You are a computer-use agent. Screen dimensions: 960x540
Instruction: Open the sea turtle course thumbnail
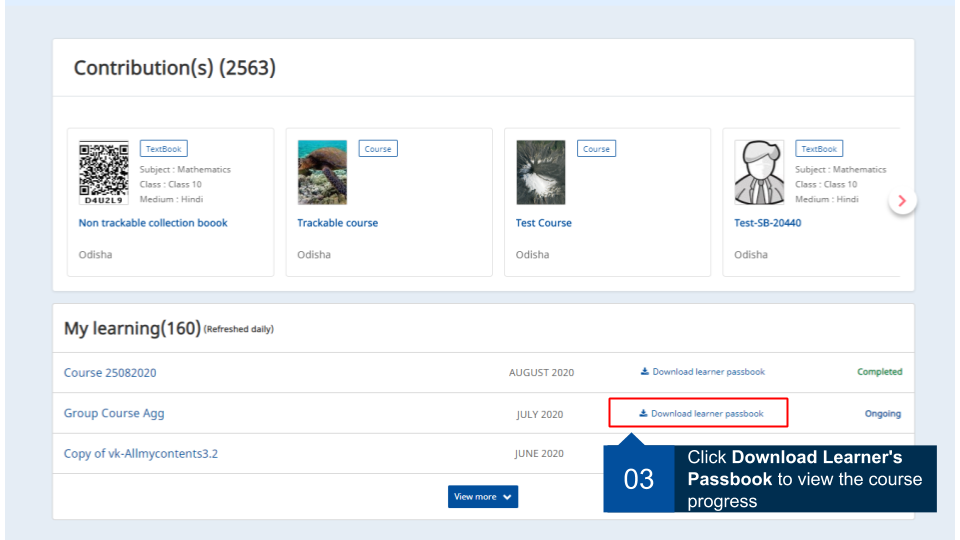click(322, 173)
